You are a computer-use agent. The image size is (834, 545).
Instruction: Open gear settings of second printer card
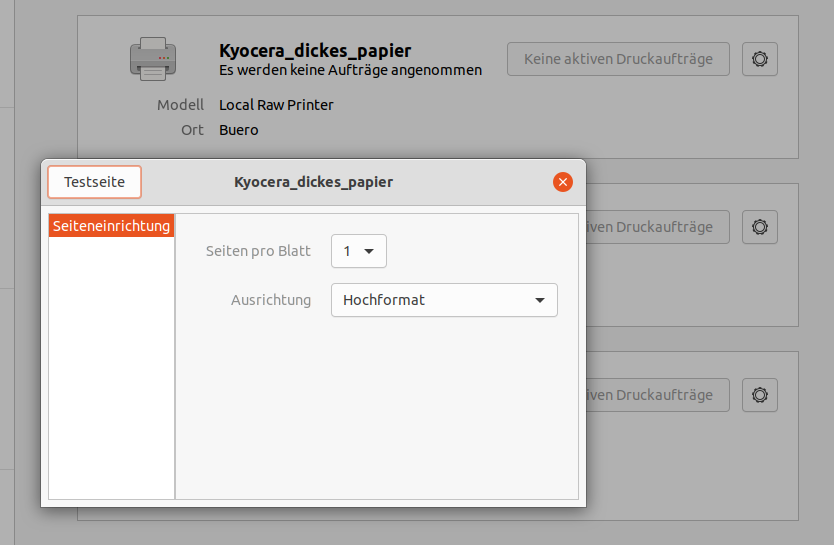(760, 227)
